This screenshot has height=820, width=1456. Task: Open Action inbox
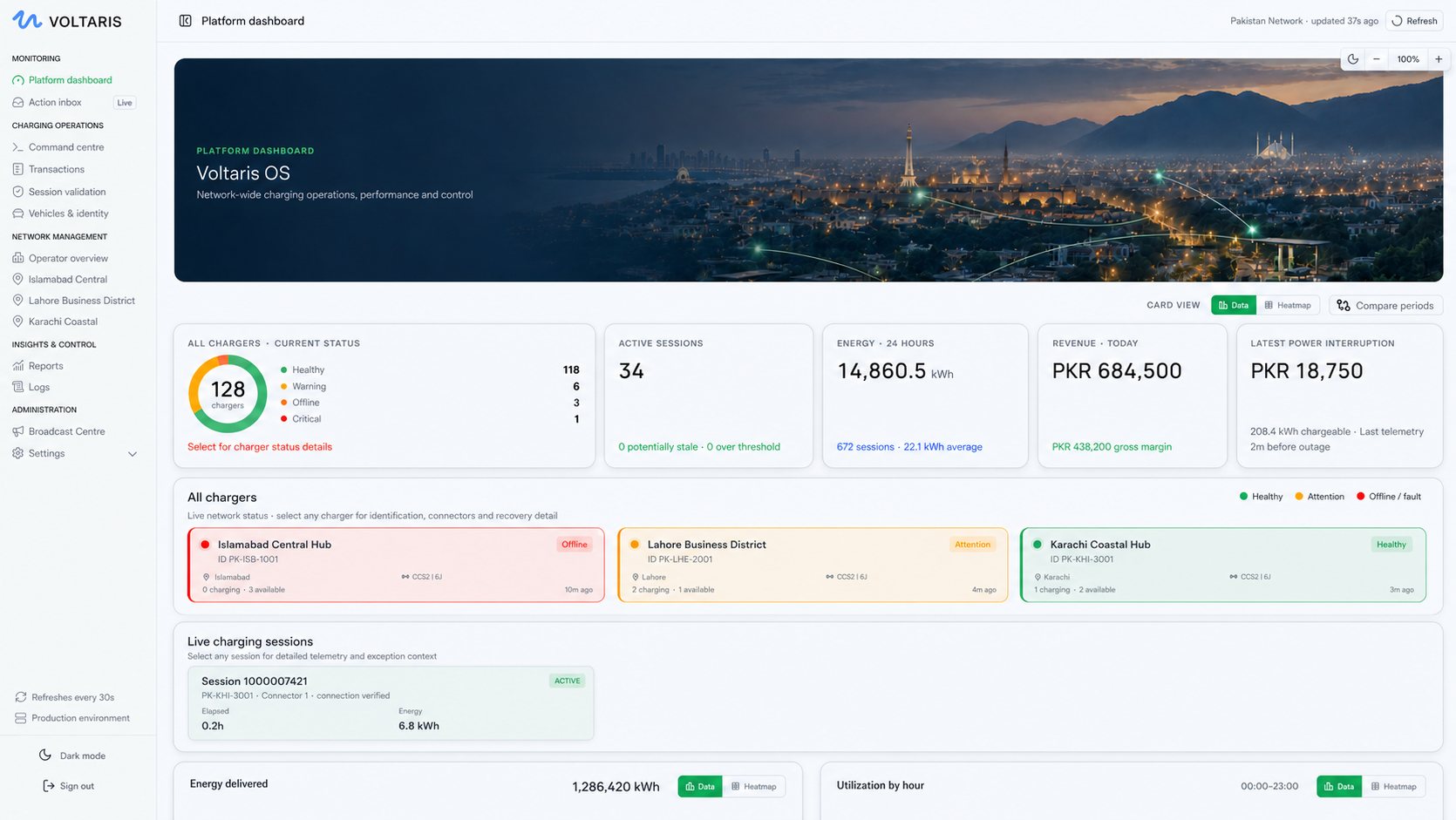[55, 103]
